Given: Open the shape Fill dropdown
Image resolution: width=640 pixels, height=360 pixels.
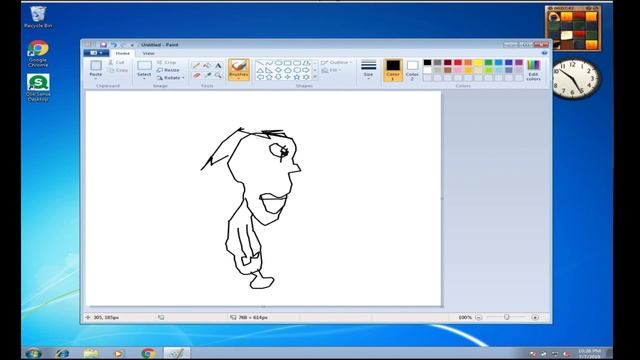Looking at the screenshot, I should (x=332, y=70).
